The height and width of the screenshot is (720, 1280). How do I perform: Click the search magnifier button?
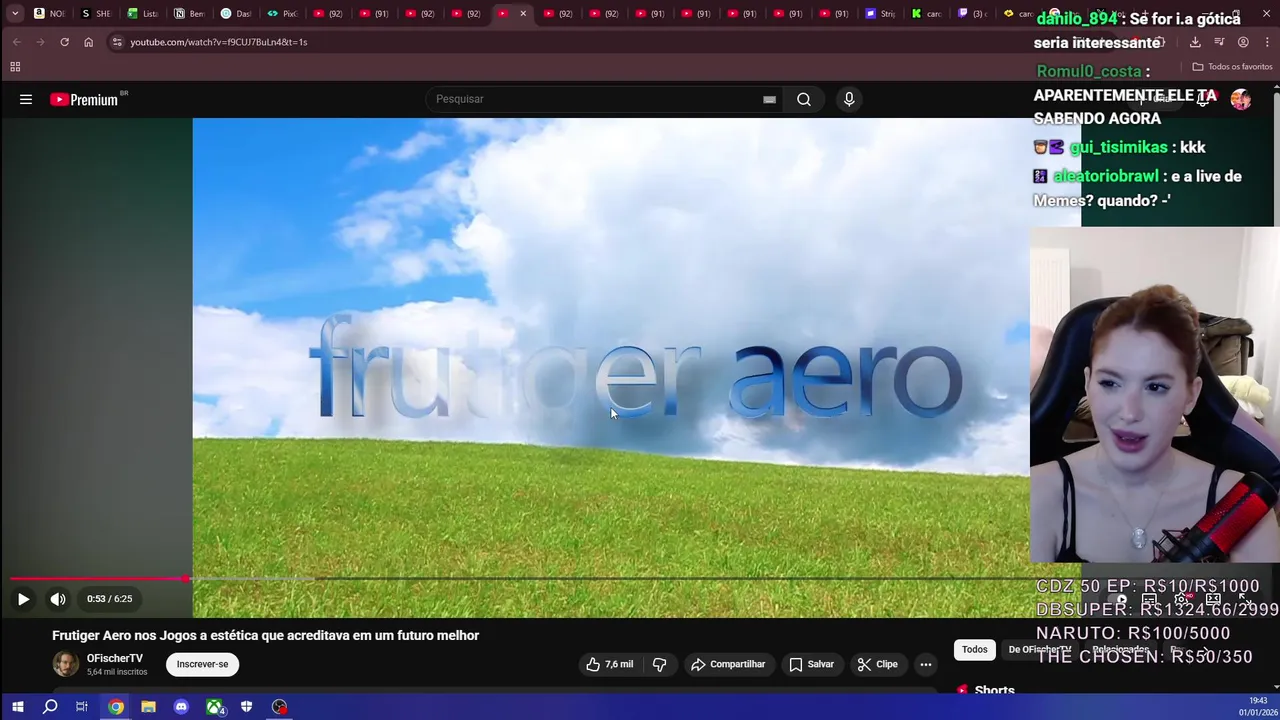(804, 99)
